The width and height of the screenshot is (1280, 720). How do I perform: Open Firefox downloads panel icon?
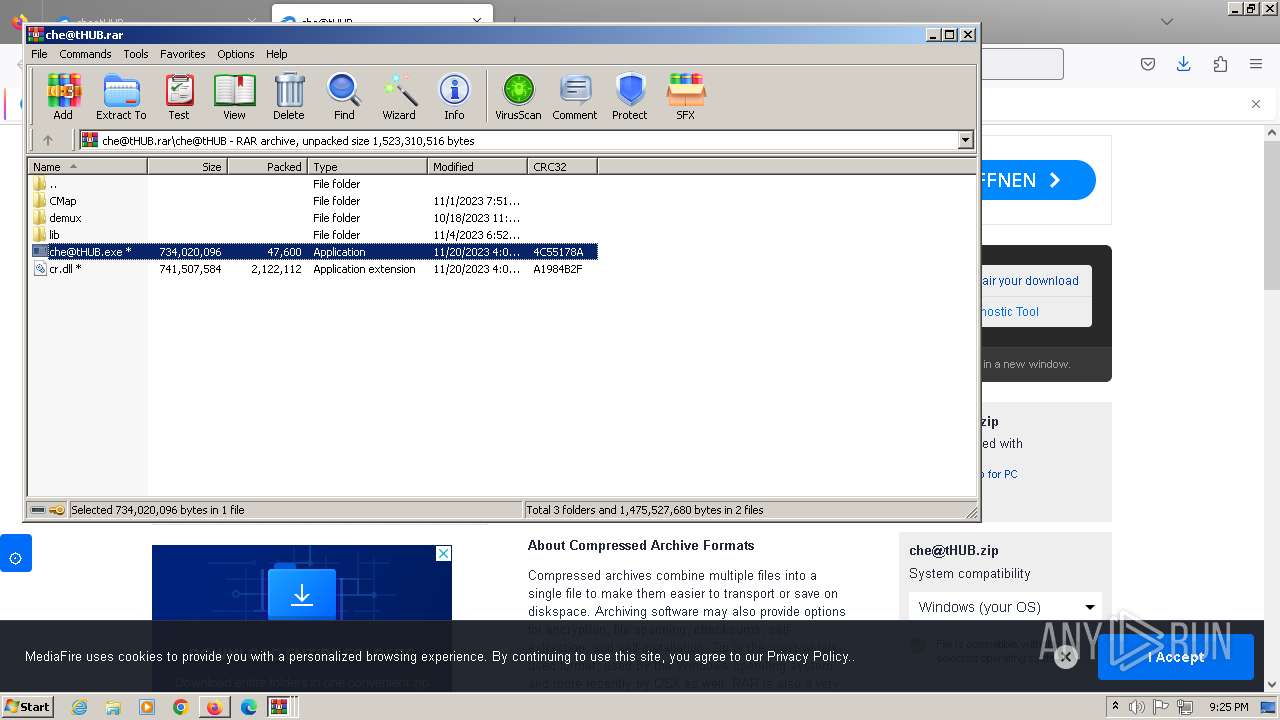(1184, 64)
